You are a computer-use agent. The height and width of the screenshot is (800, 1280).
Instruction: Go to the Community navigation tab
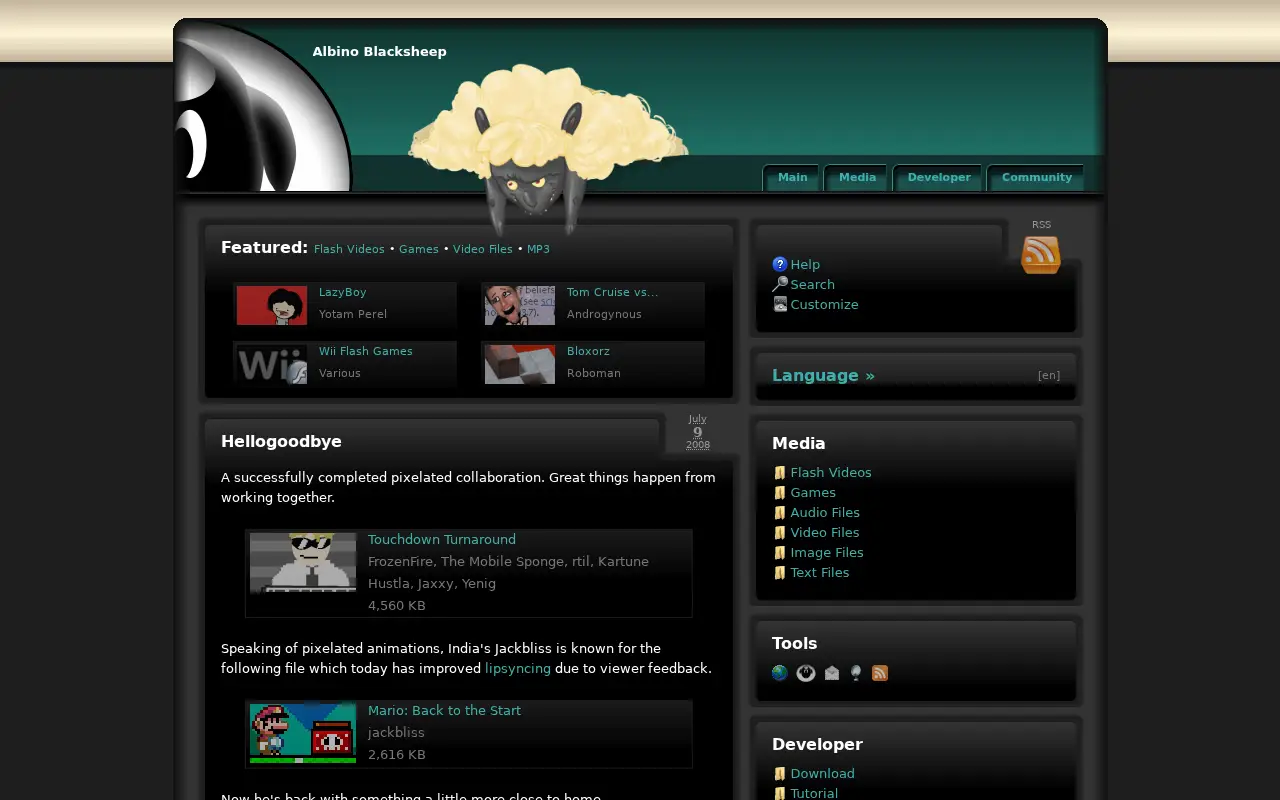[x=1036, y=177]
